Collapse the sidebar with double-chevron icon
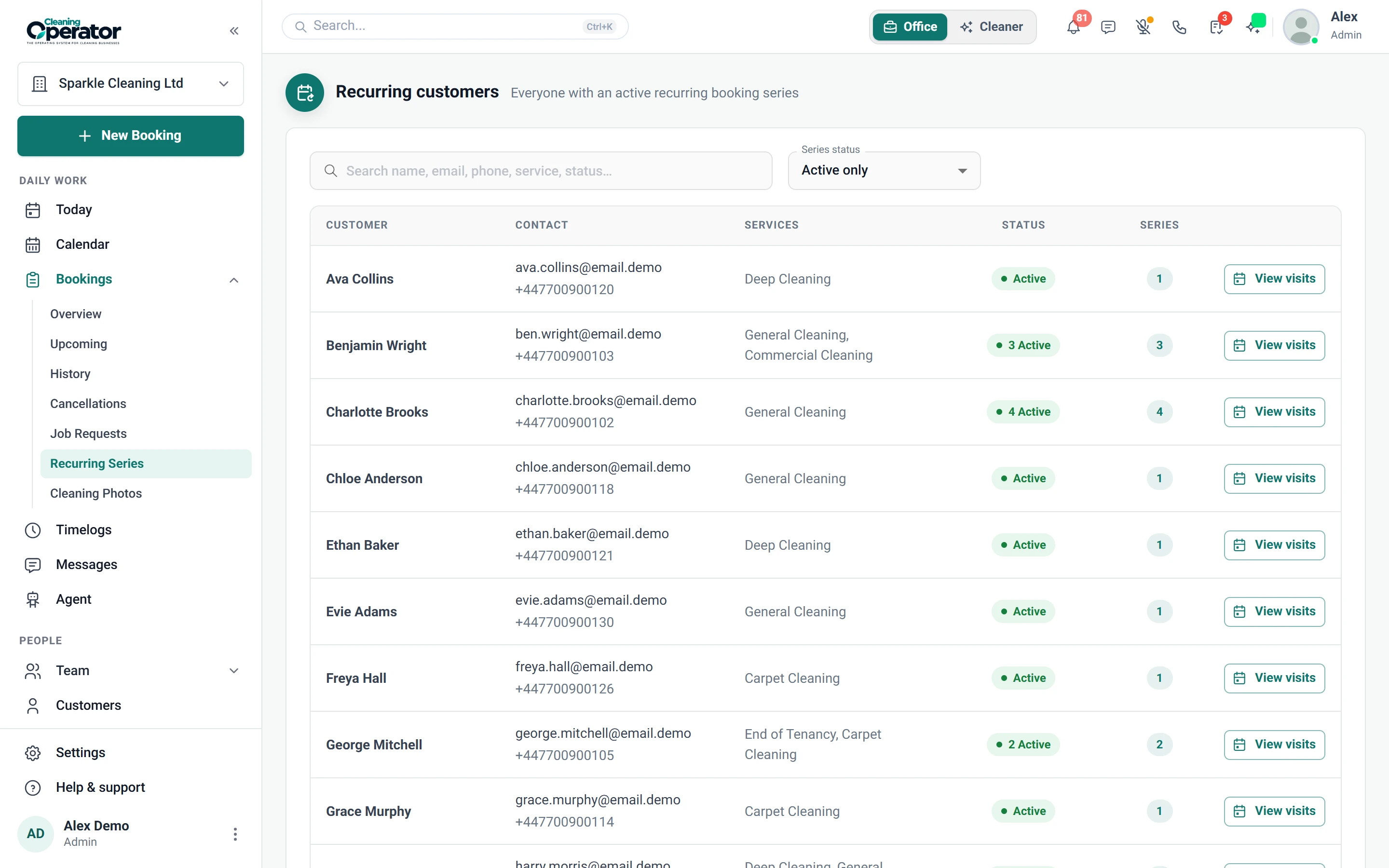Viewport: 1389px width, 868px height. [x=233, y=31]
